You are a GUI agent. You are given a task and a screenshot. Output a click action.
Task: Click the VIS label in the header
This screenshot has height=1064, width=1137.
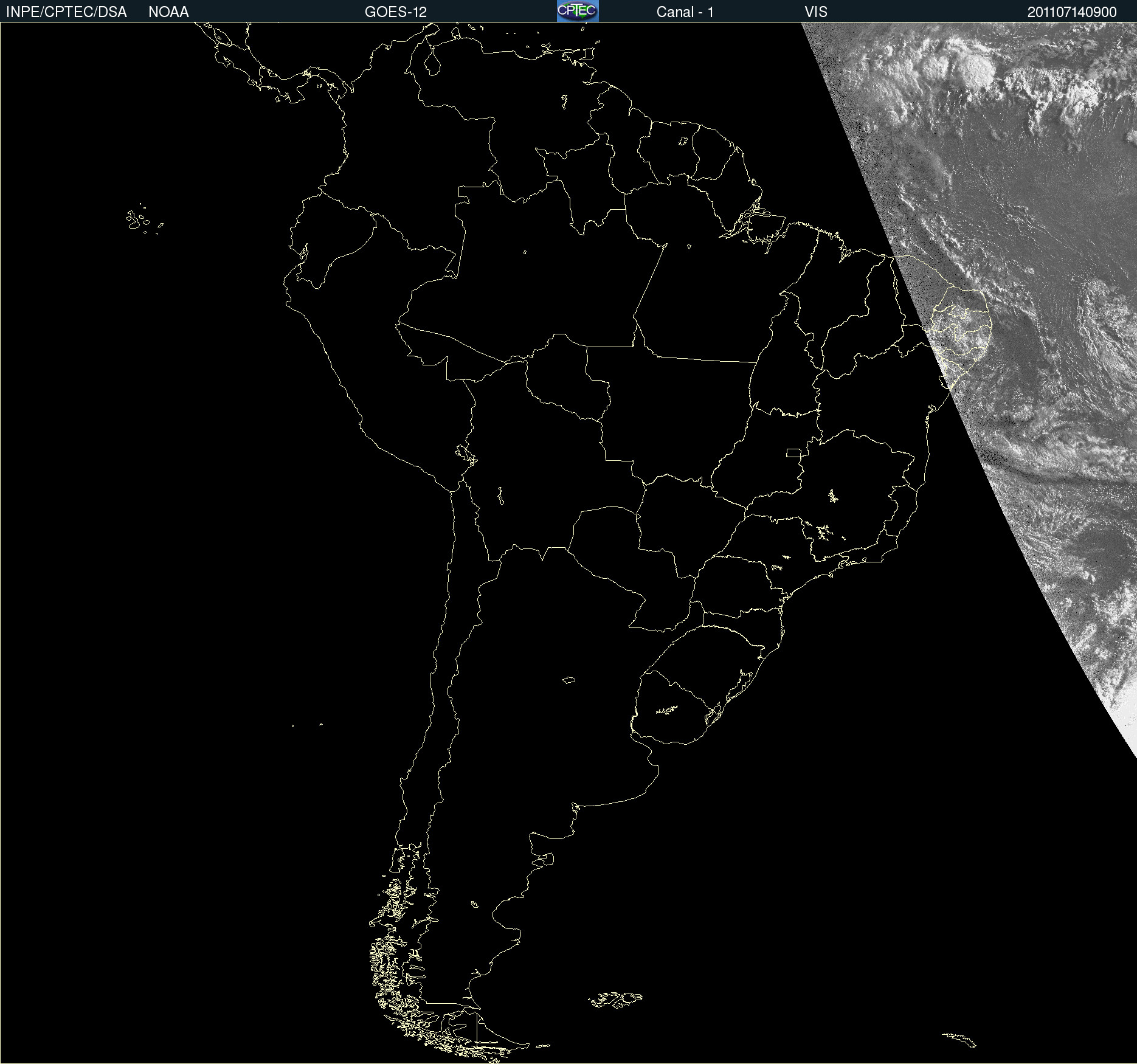pos(816,12)
